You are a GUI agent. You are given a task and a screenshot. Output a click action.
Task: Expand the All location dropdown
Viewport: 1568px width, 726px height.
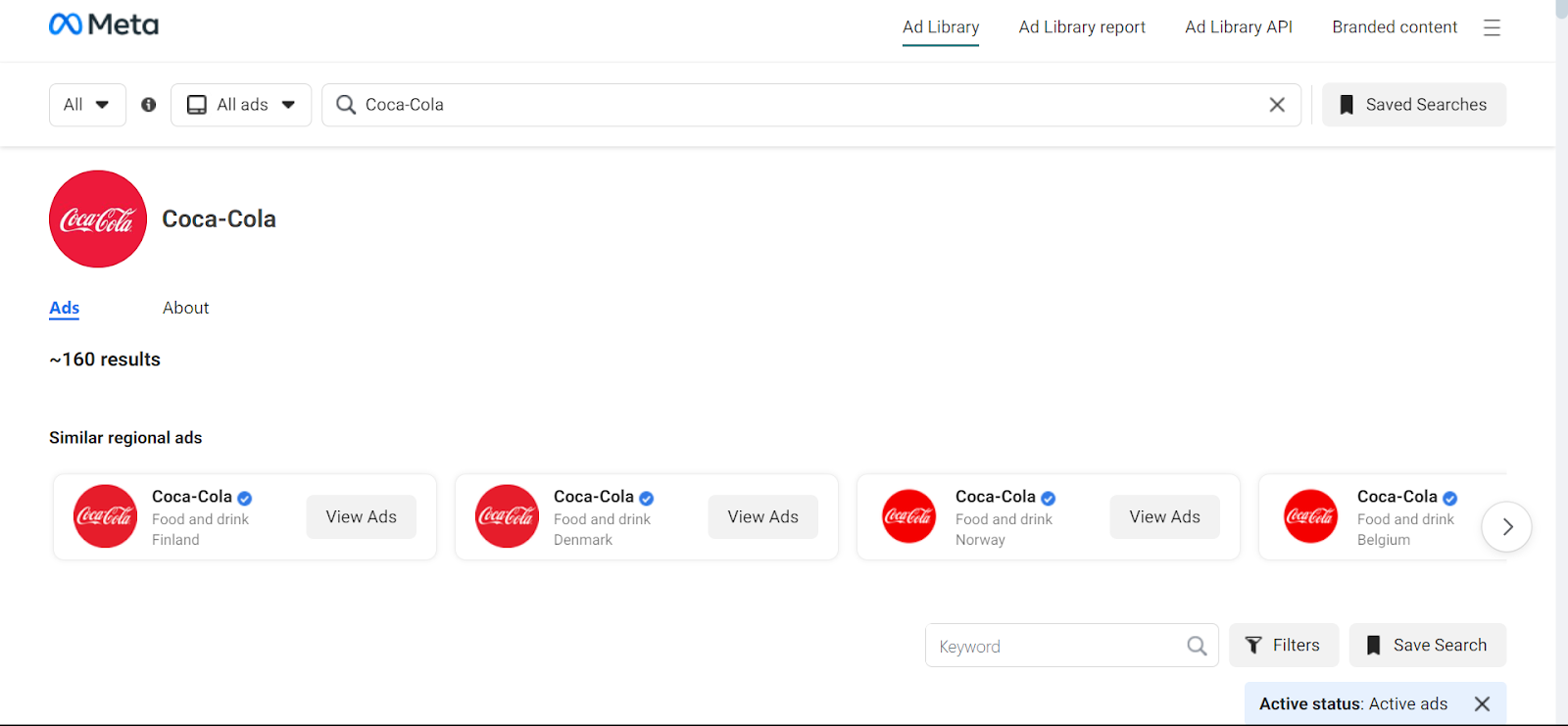pos(87,105)
